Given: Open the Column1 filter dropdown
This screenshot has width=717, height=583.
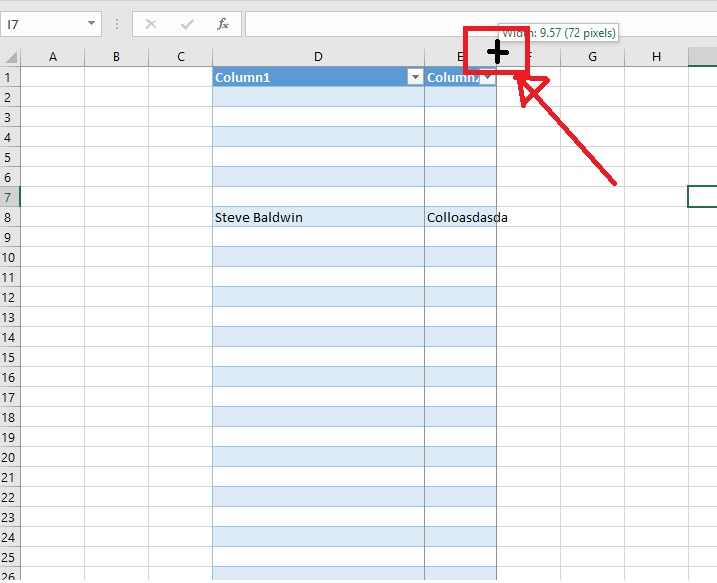Looking at the screenshot, I should 415,77.
